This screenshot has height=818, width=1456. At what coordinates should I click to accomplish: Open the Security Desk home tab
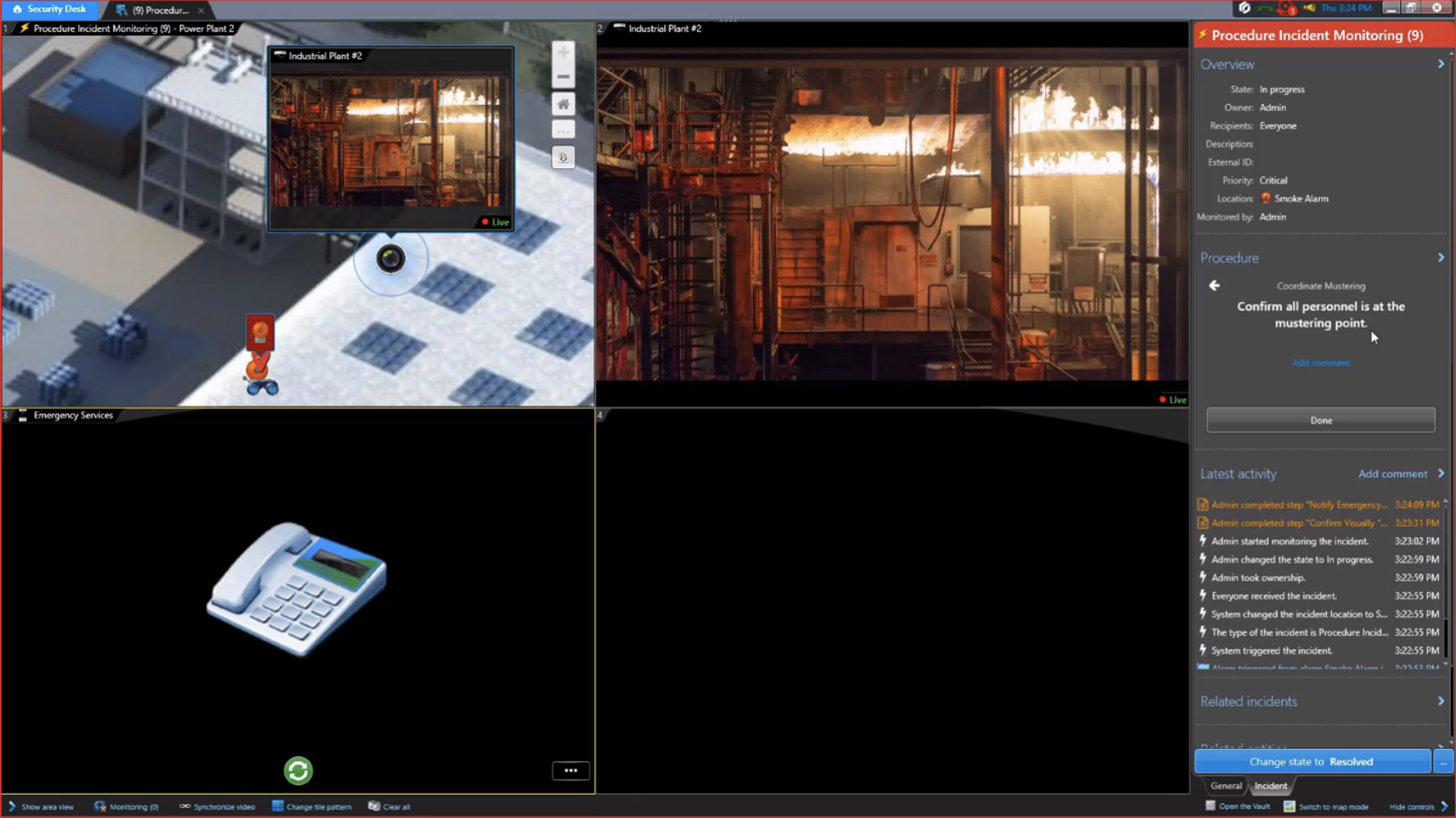50,9
